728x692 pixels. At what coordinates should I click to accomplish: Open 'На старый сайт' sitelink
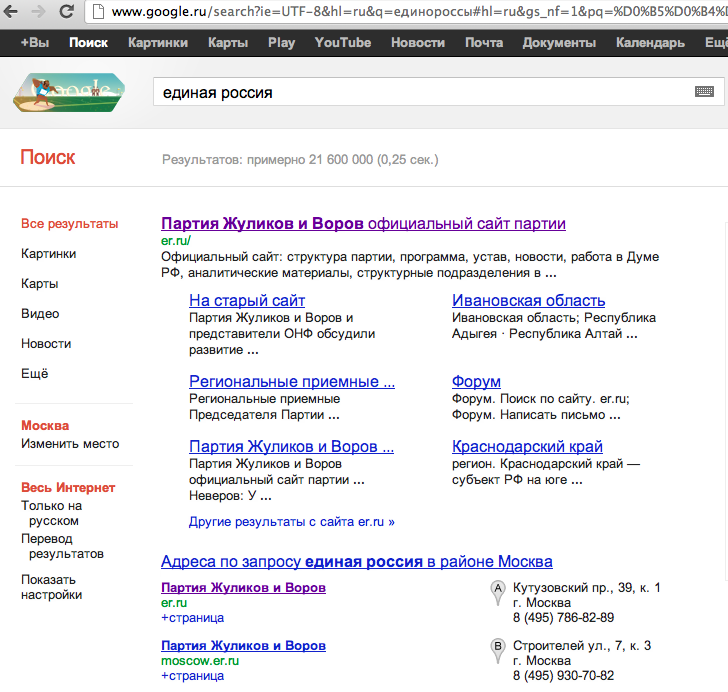click(x=247, y=300)
